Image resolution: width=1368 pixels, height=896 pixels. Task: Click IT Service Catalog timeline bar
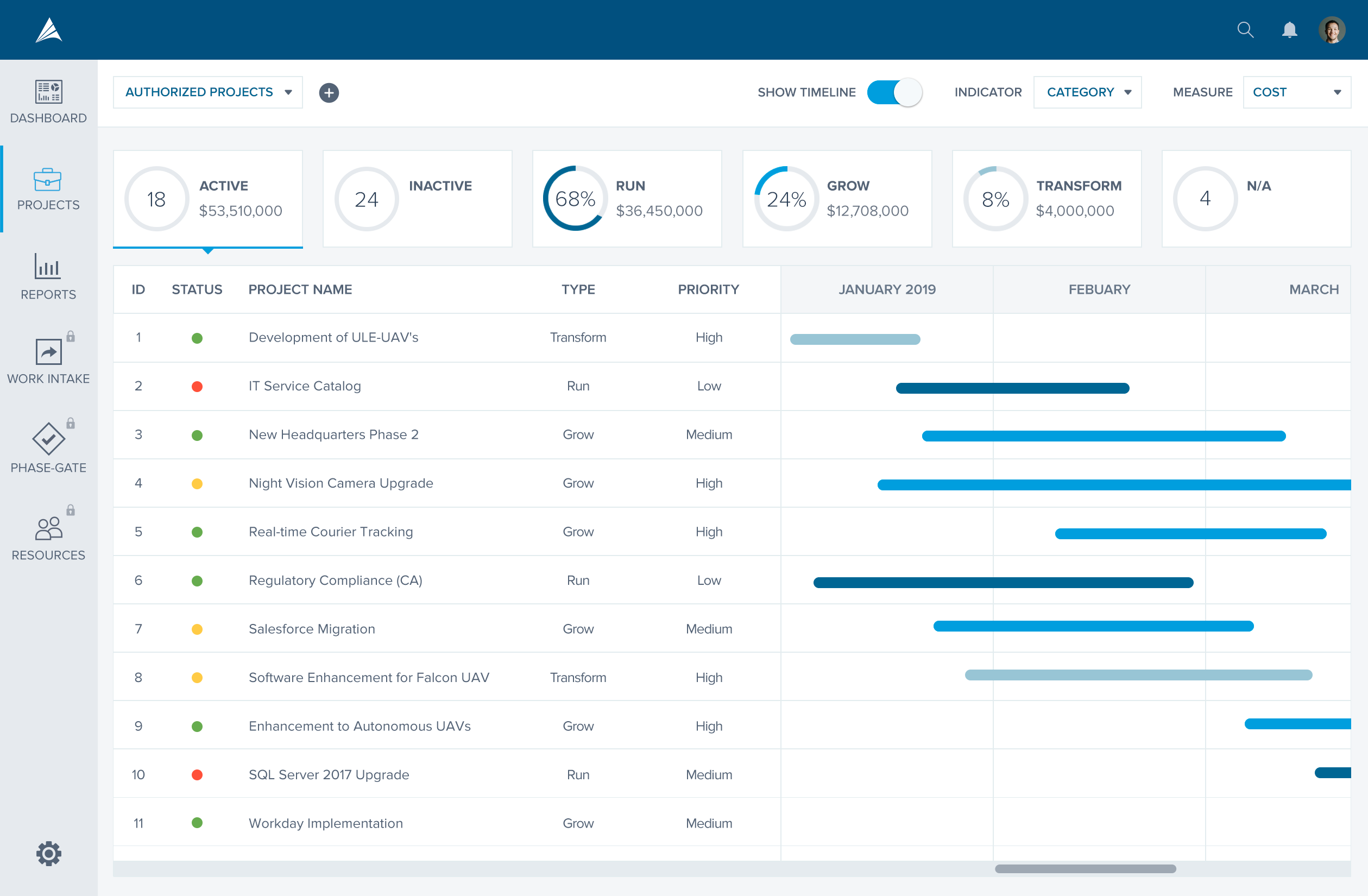[x=1013, y=388]
